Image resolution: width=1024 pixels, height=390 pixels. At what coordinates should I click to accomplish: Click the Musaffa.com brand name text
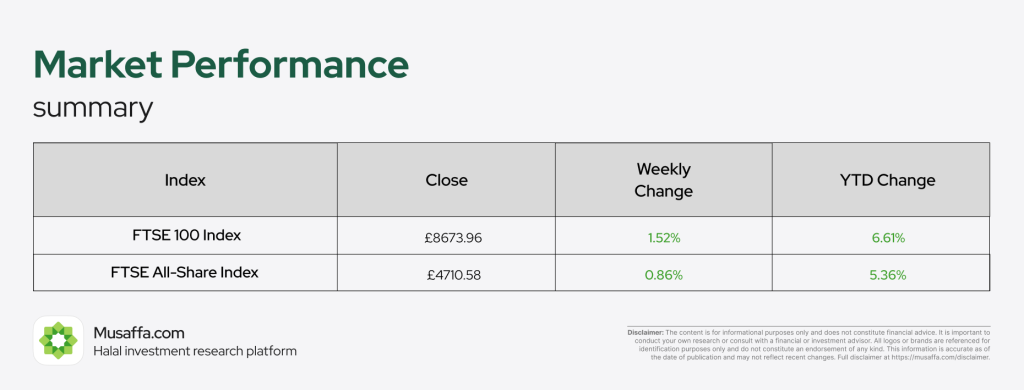(138, 333)
